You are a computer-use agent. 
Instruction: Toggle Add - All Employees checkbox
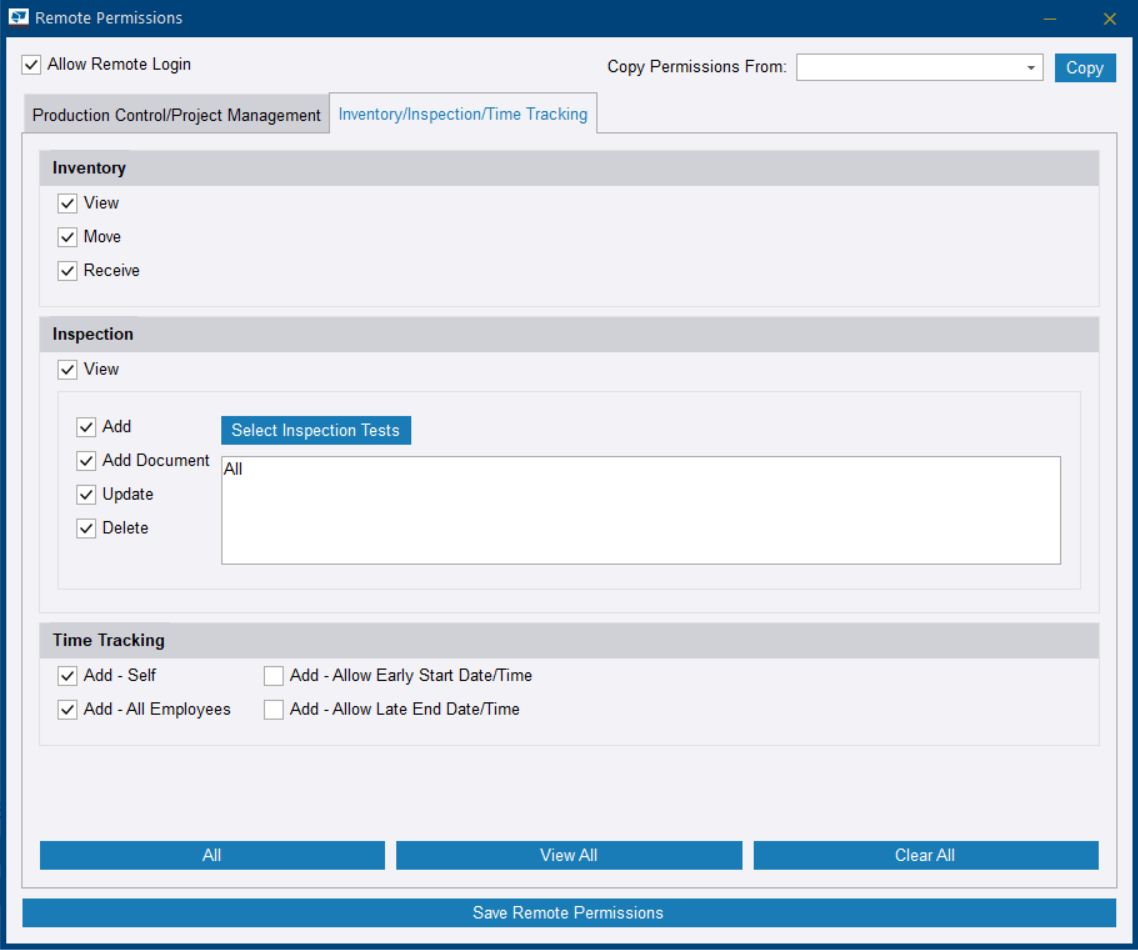67,710
